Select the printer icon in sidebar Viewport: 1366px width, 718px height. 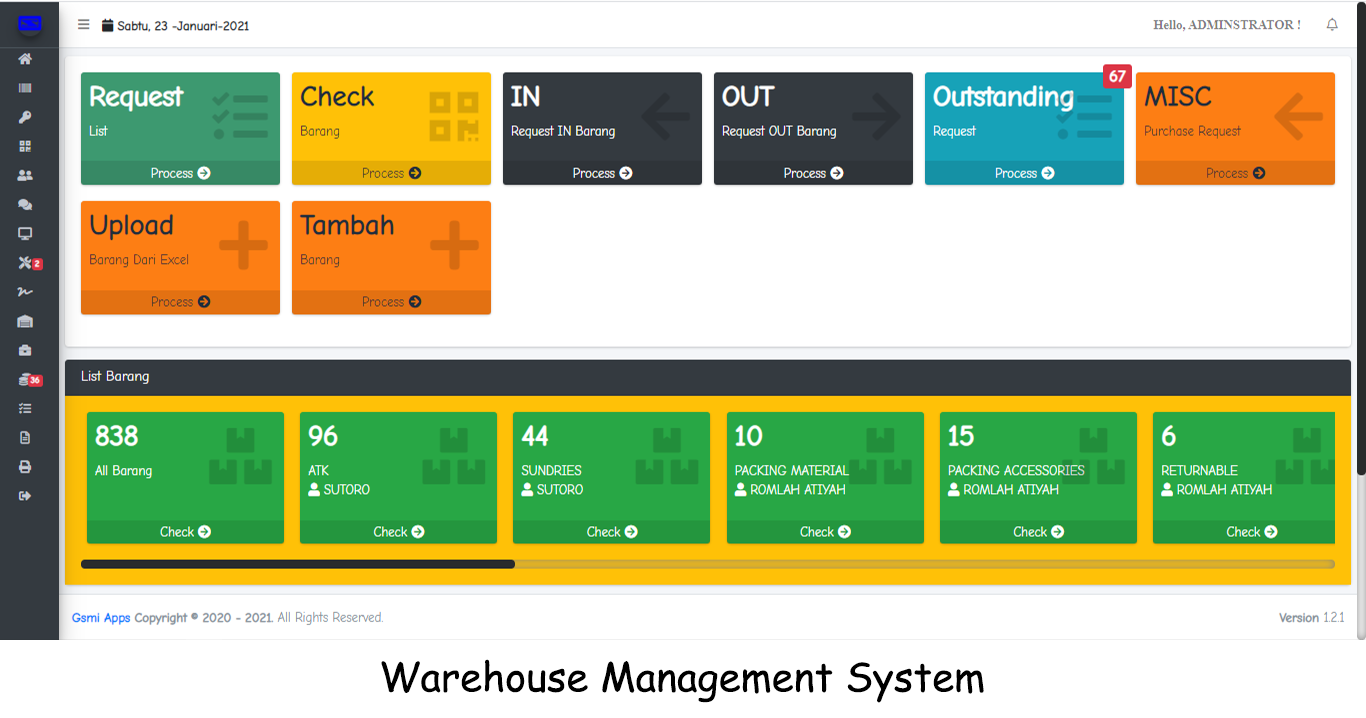click(25, 467)
